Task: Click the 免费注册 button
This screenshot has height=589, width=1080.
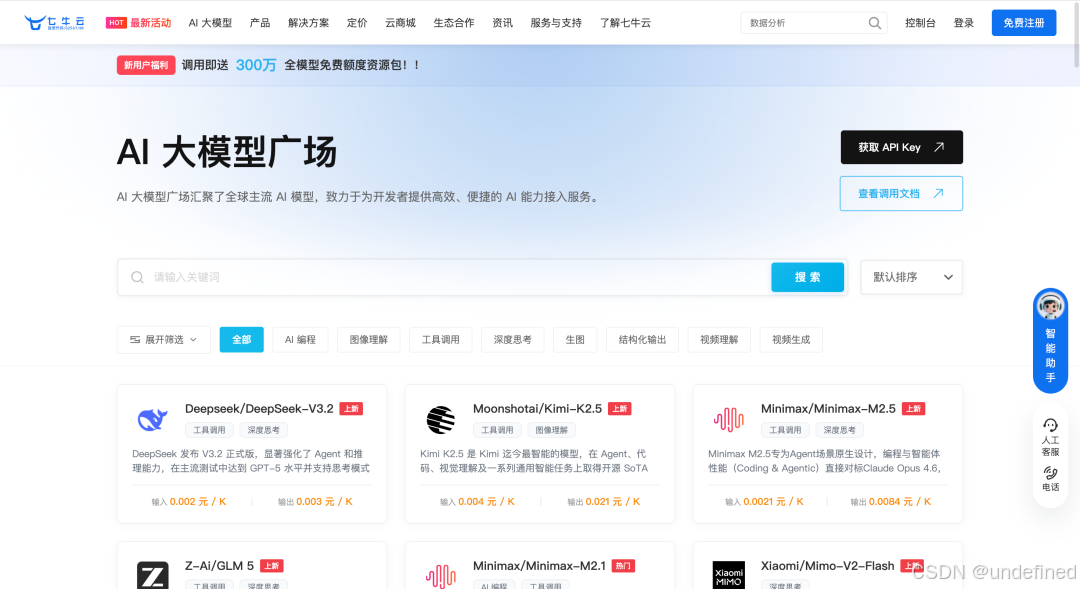Action: pyautogui.click(x=1024, y=23)
